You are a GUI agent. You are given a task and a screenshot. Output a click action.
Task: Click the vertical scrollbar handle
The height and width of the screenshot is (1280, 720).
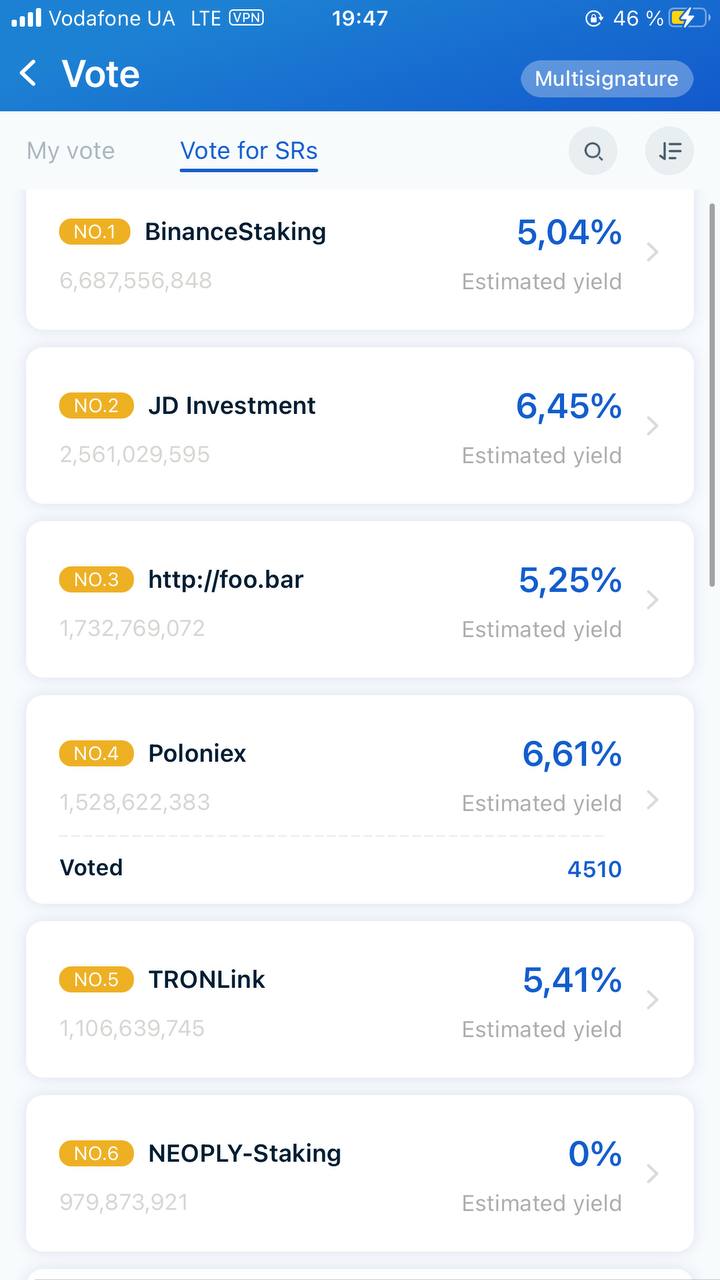(x=712, y=395)
